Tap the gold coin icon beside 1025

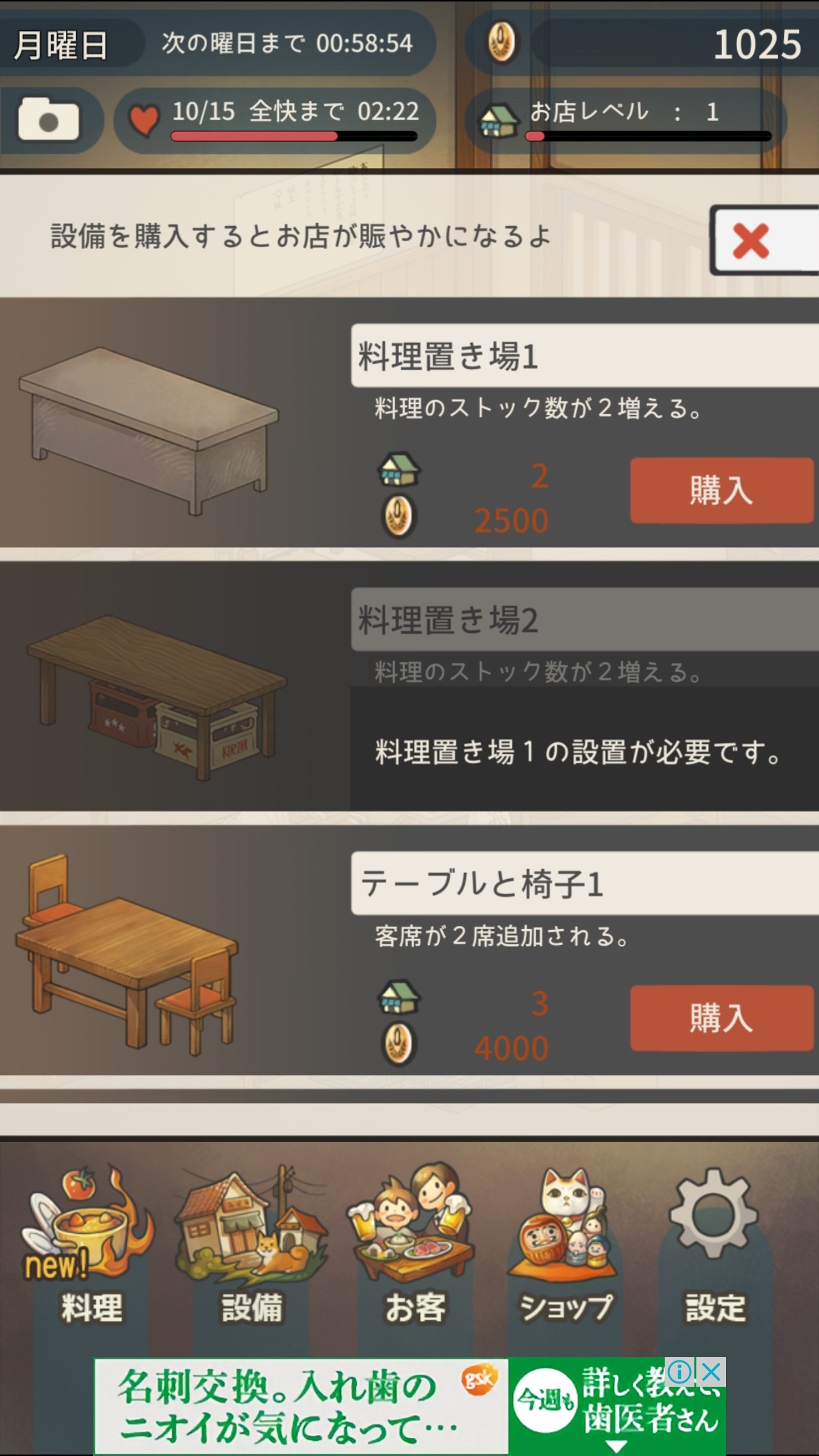pos(502,43)
